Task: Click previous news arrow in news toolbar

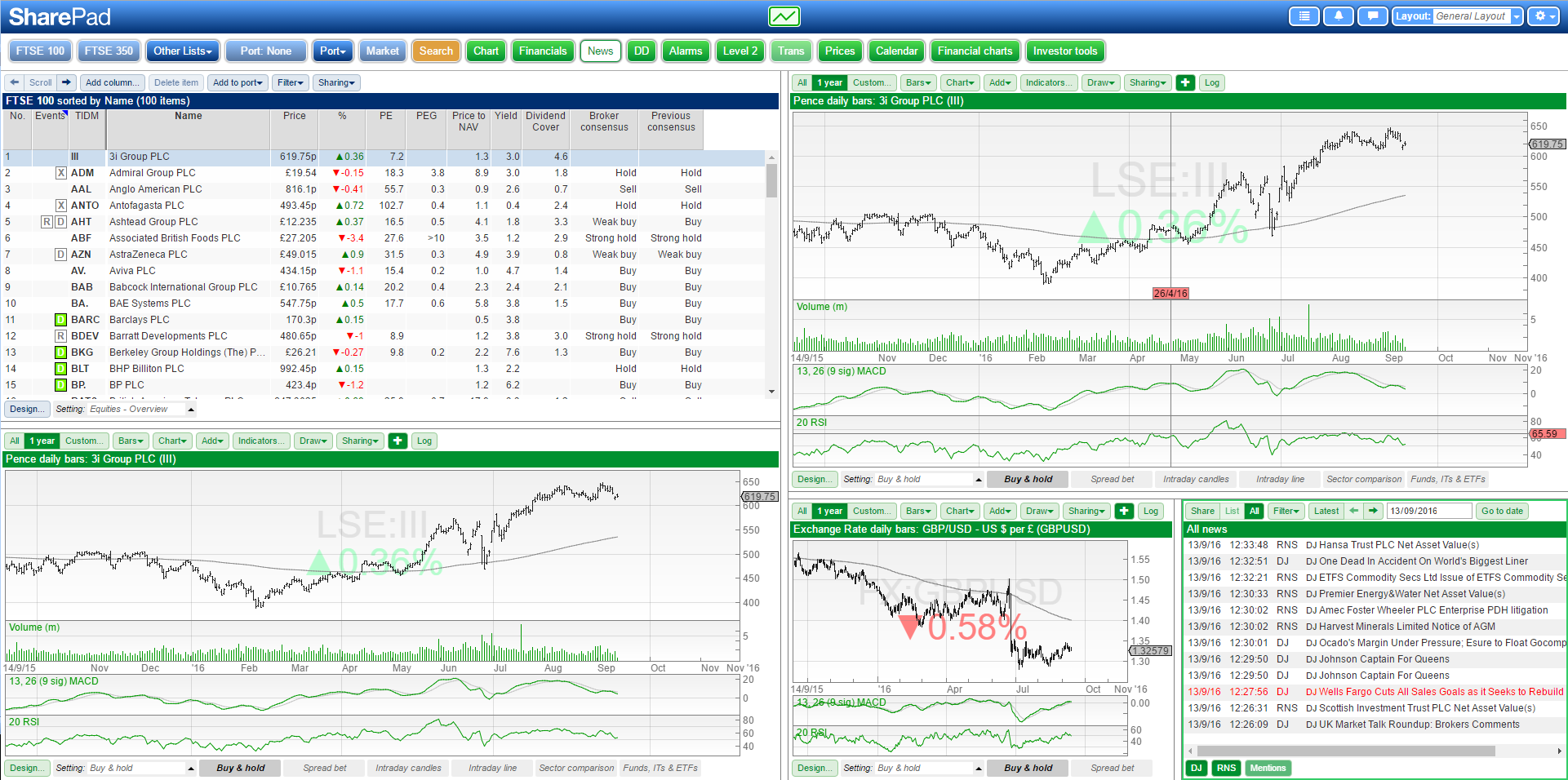Action: pyautogui.click(x=1354, y=511)
